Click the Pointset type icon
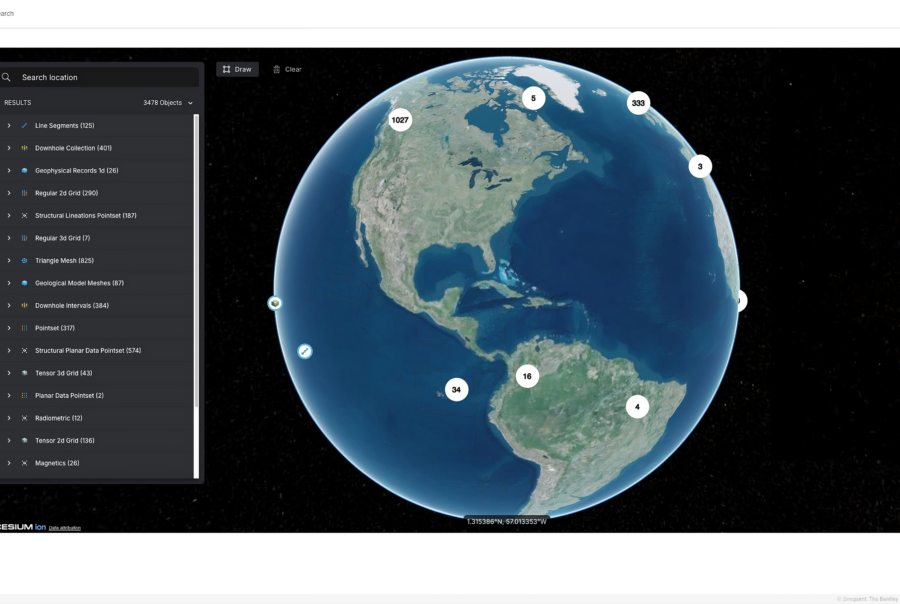The width and height of the screenshot is (900, 604). pos(24,328)
